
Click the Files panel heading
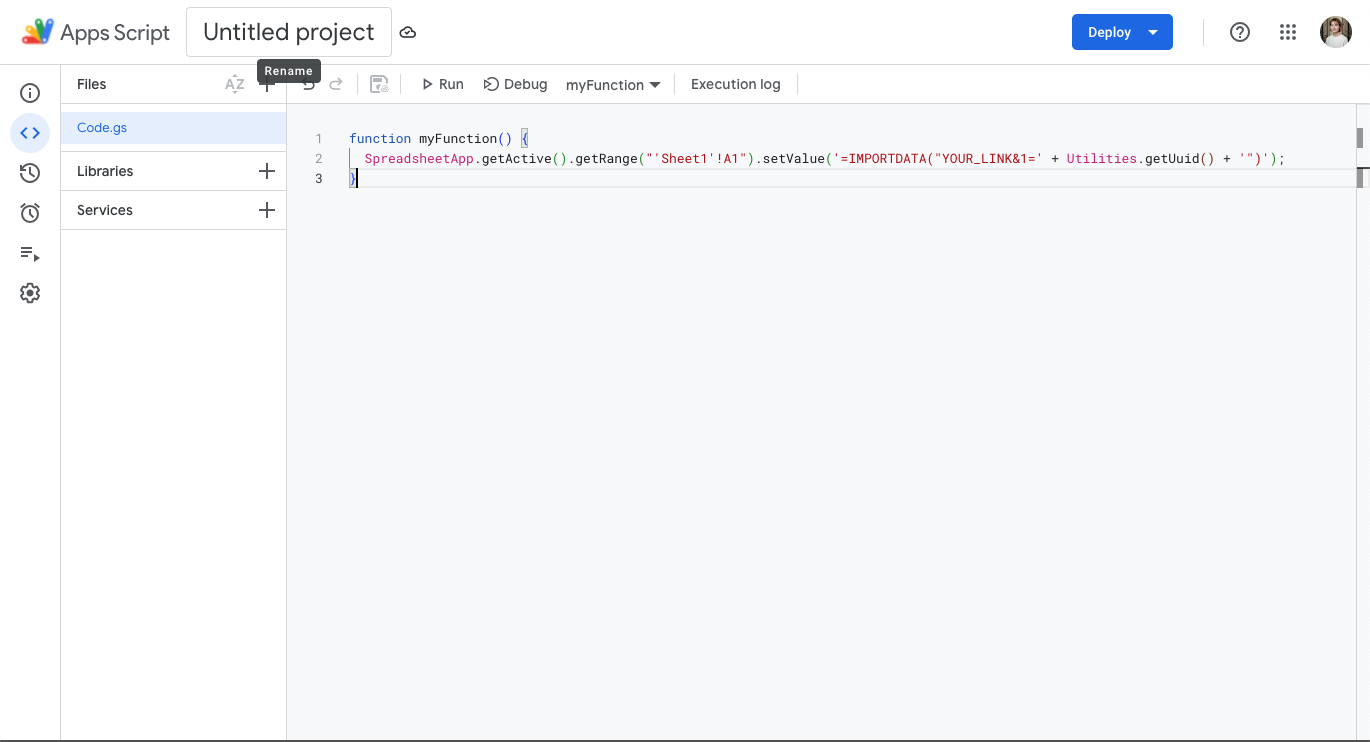click(x=91, y=84)
